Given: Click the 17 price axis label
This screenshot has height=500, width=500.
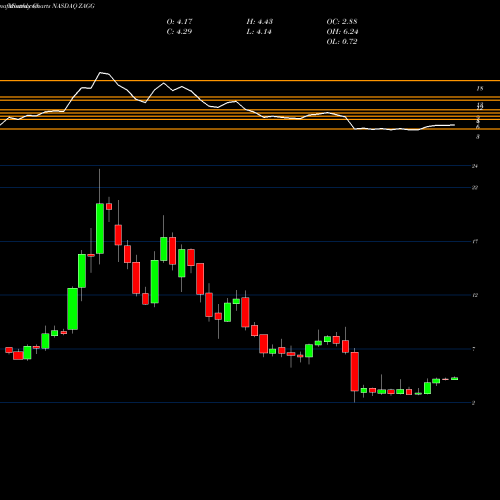Looking at the screenshot, I should (x=475, y=241).
